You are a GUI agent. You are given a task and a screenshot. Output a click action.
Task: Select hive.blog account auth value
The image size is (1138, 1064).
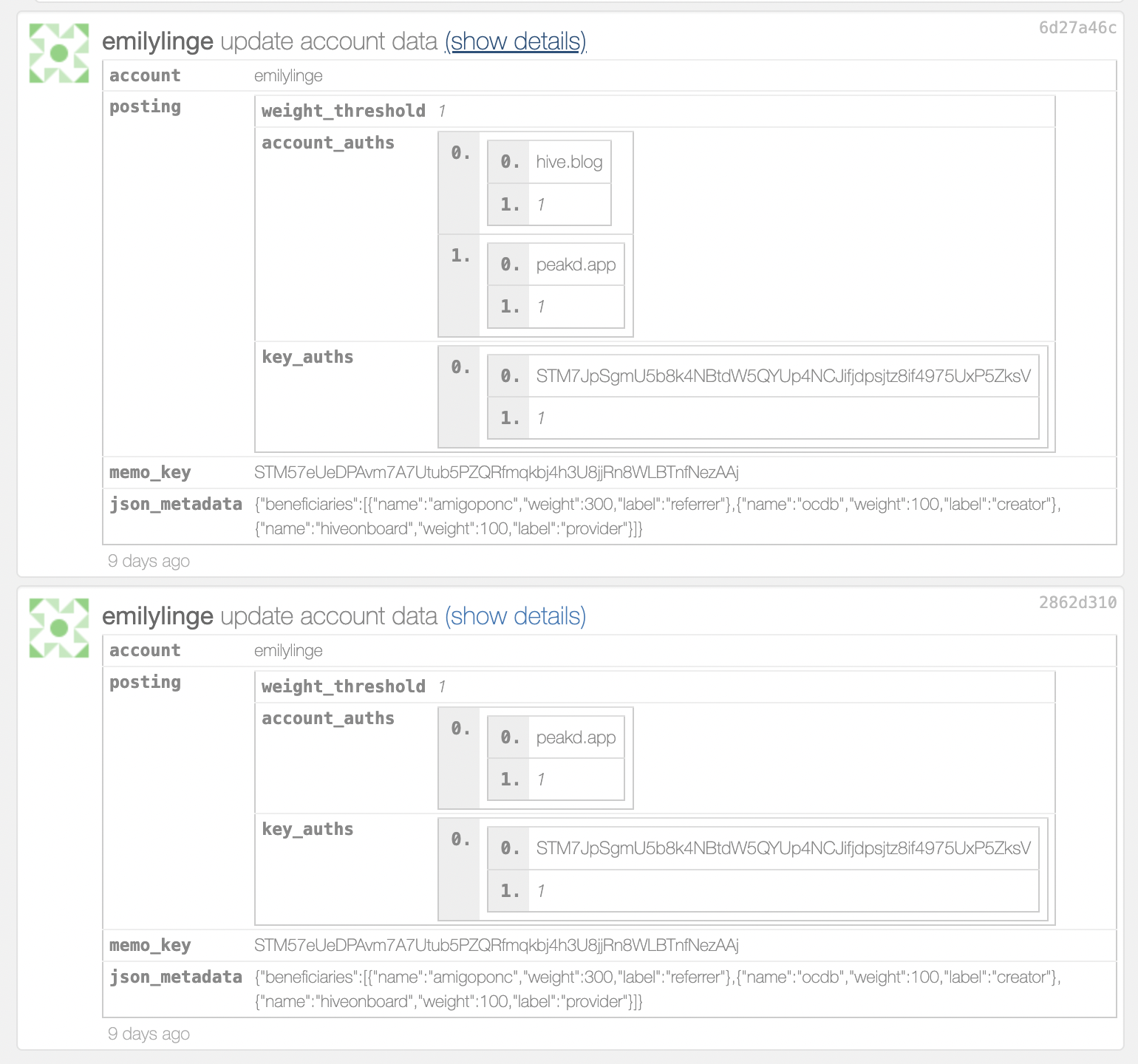click(x=569, y=162)
